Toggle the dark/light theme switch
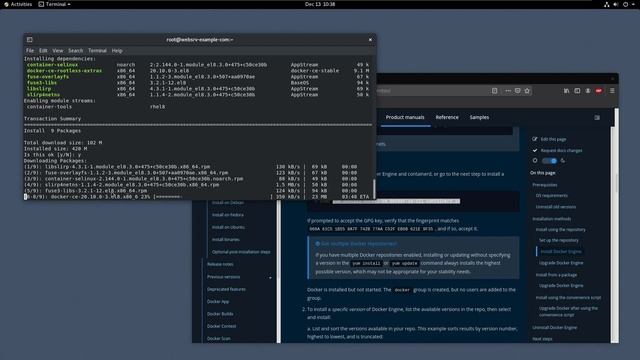This screenshot has height=360, width=640. tap(549, 161)
